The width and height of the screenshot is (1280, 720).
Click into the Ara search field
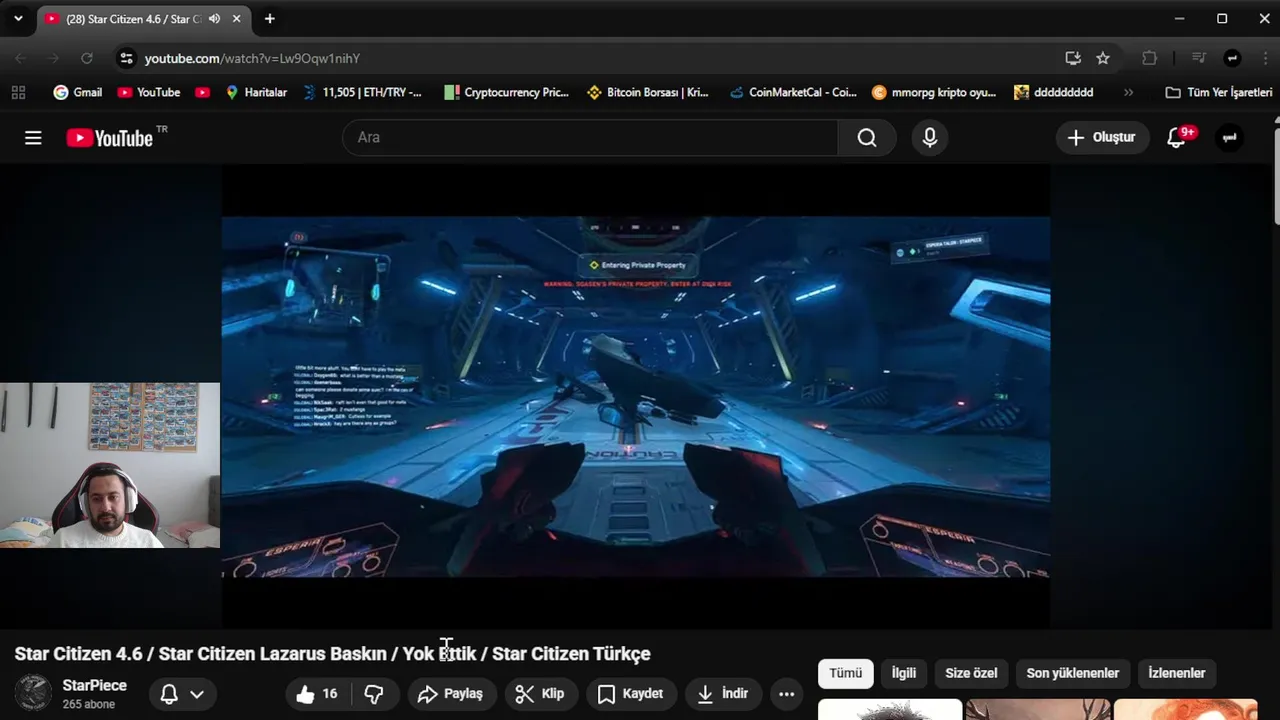click(x=590, y=138)
